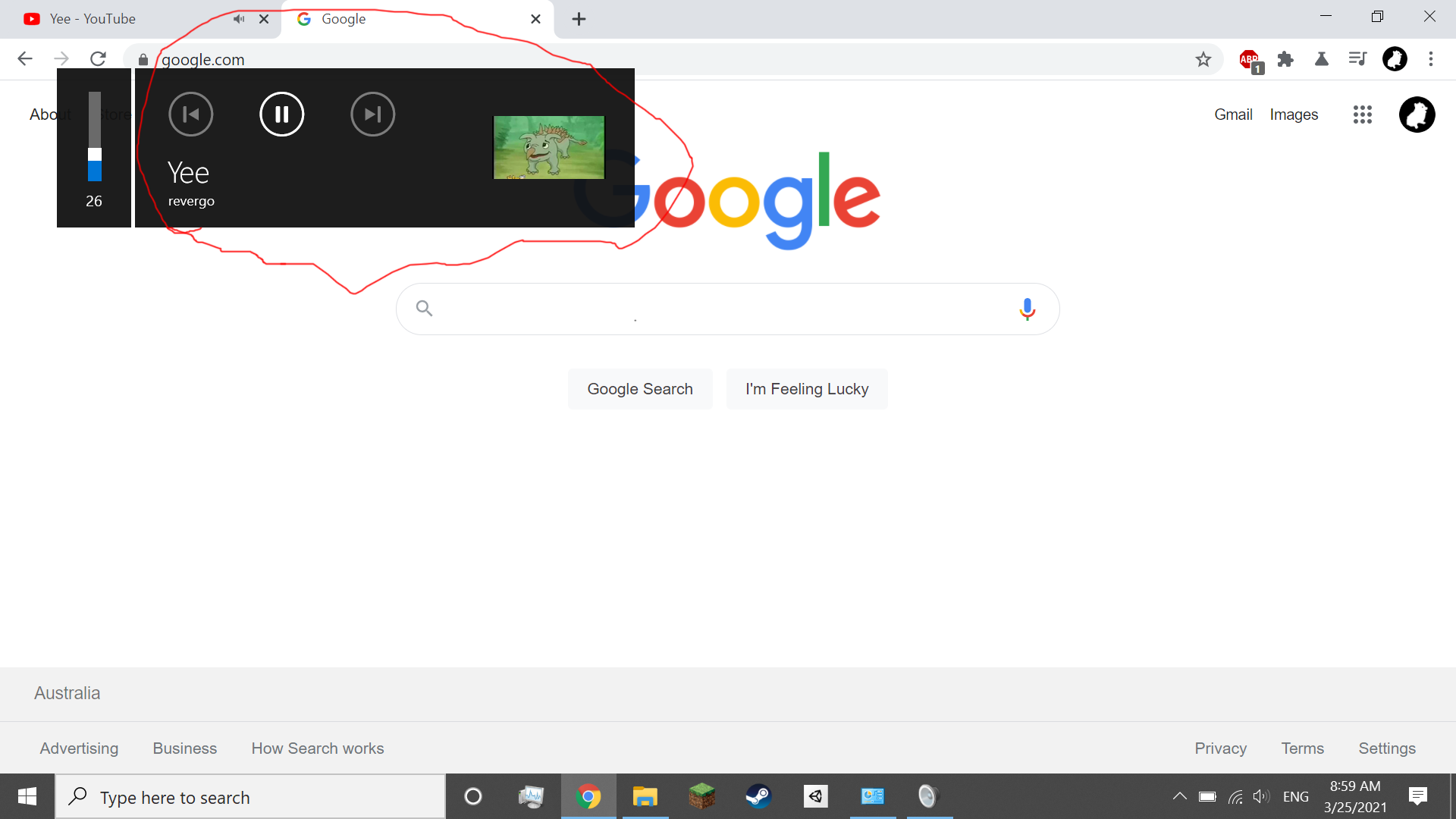Skip to previous track in media overlay
The image size is (1456, 819).
[x=190, y=115]
